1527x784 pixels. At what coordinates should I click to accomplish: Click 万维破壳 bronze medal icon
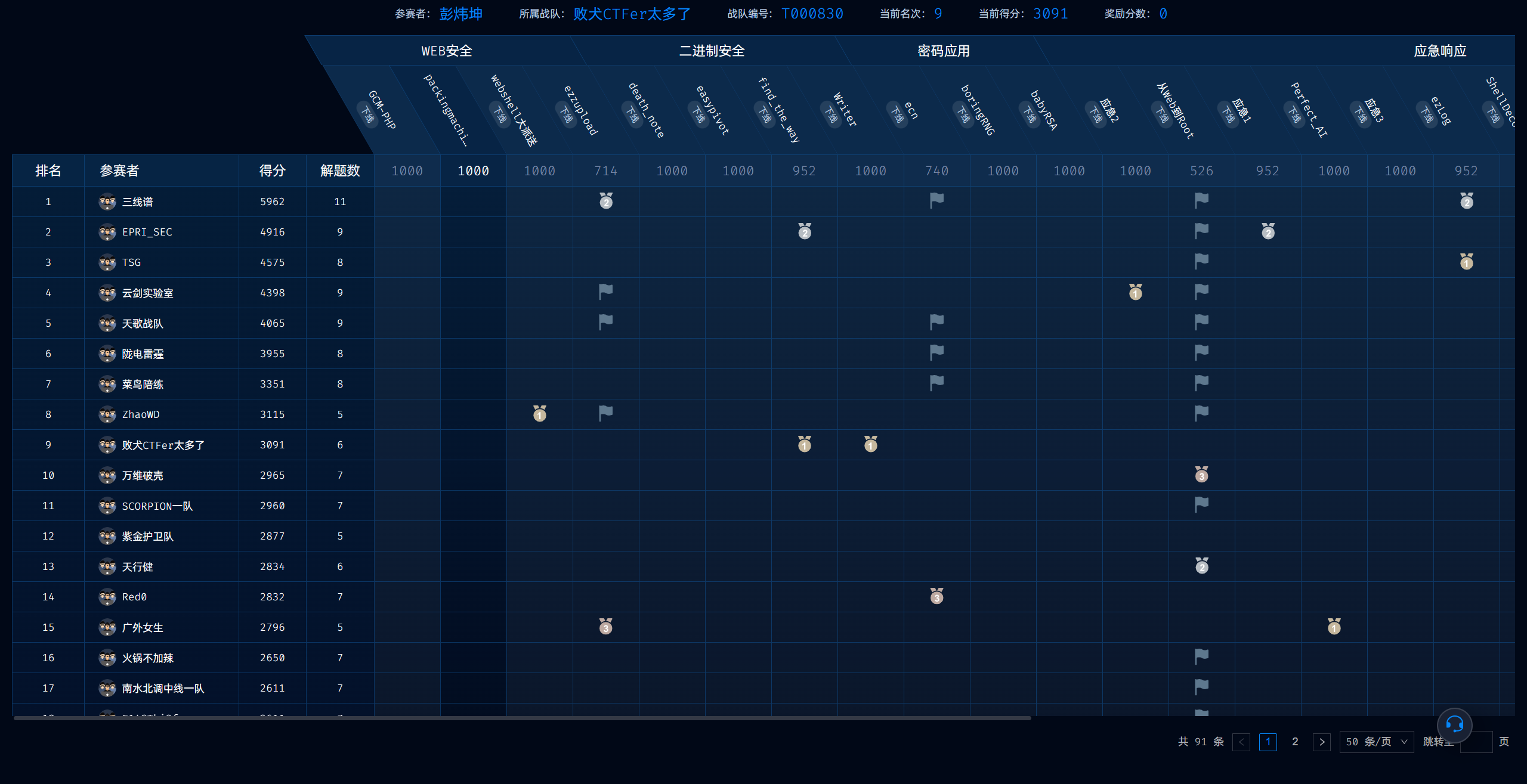(1201, 475)
